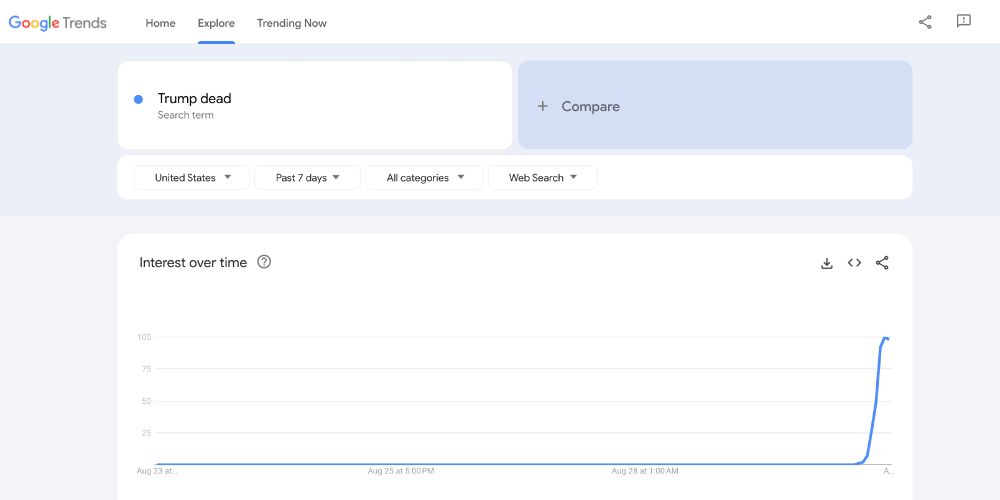Click the peak of the trend line
This screenshot has width=1000, height=500.
point(885,337)
